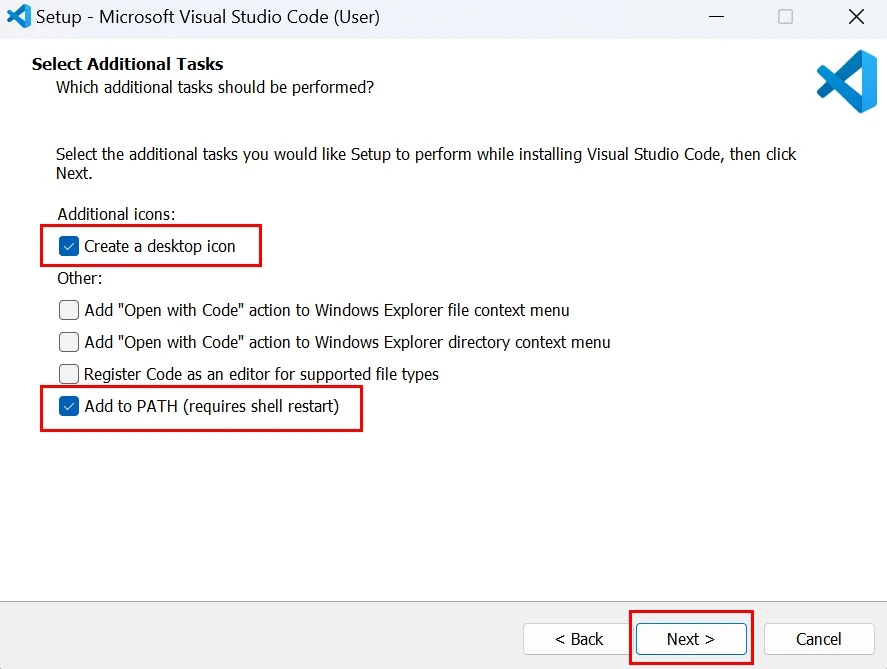
Task: Click the maximize button of the setup window
Action: (785, 16)
